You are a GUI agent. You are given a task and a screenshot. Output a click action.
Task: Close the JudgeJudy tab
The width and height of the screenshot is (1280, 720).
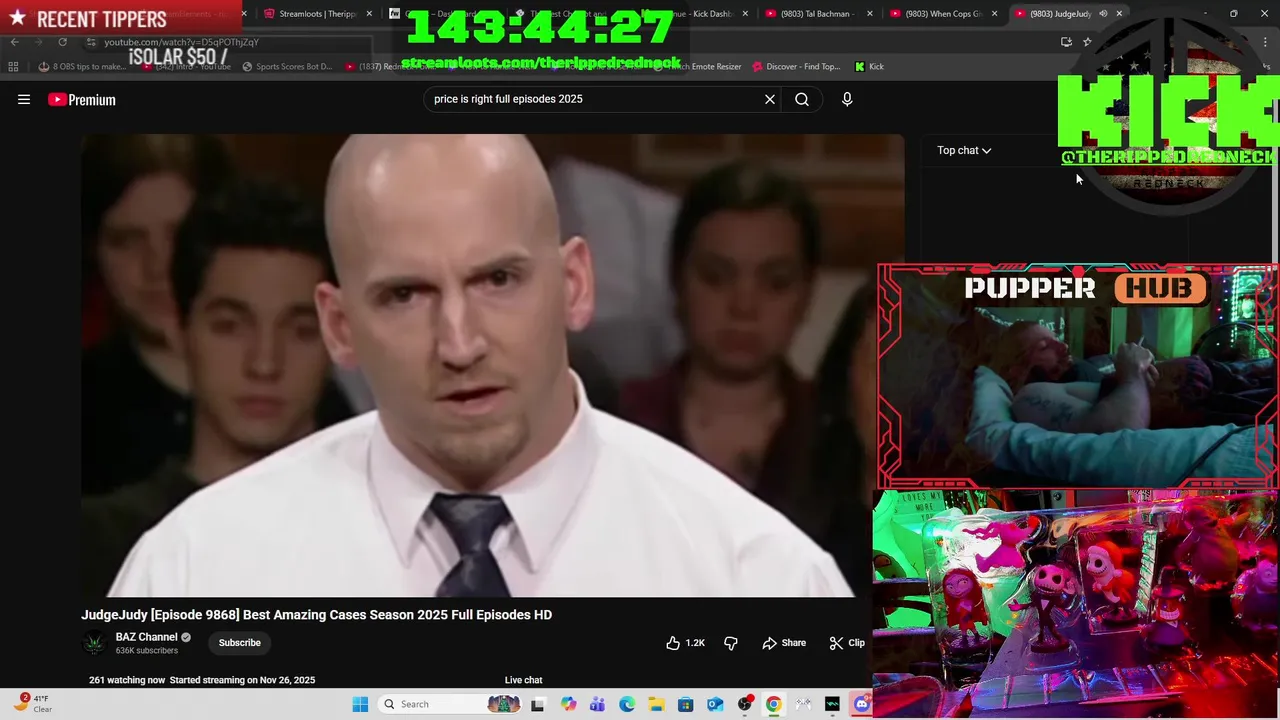tap(1119, 14)
